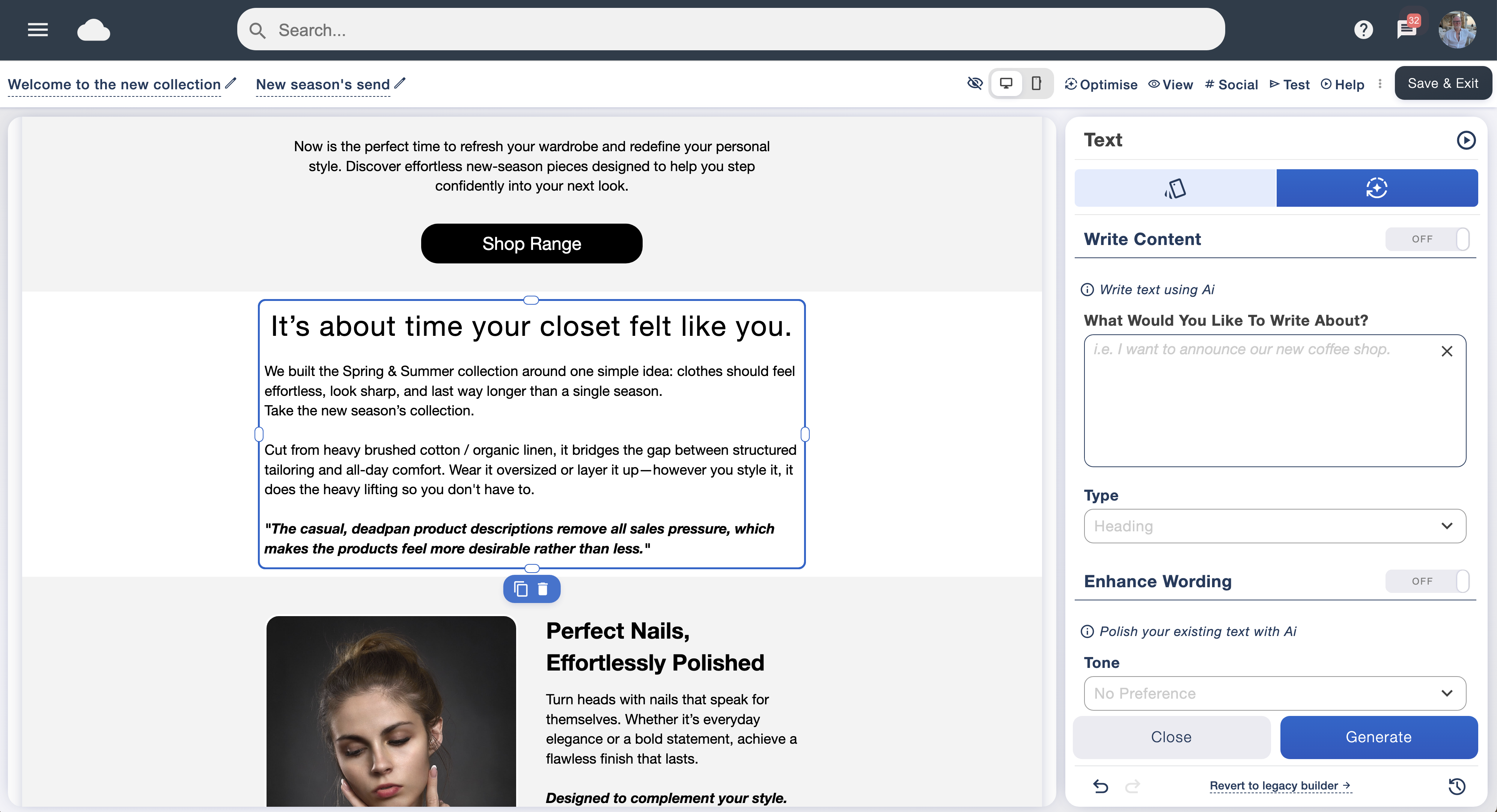Image resolution: width=1497 pixels, height=812 pixels.
Task: Click the play tutorial icon in Text panel
Action: 1465,140
